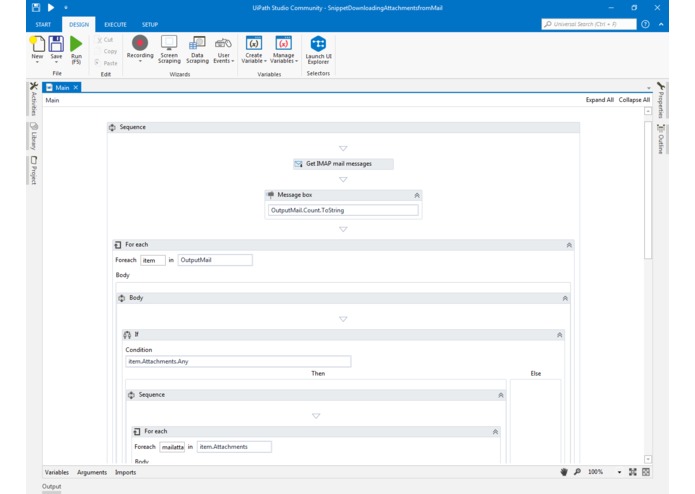
Task: Open the Variables panel
Action: click(x=57, y=472)
